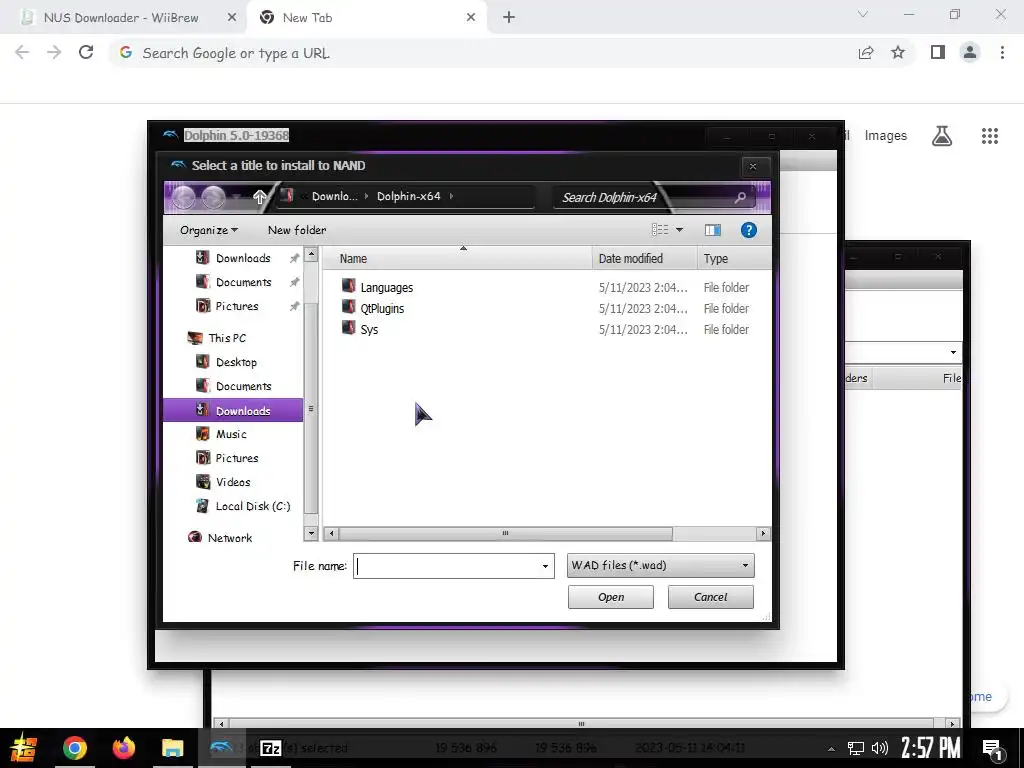Open the view options dropdown arrow
1024x768 pixels.
pyautogui.click(x=679, y=230)
